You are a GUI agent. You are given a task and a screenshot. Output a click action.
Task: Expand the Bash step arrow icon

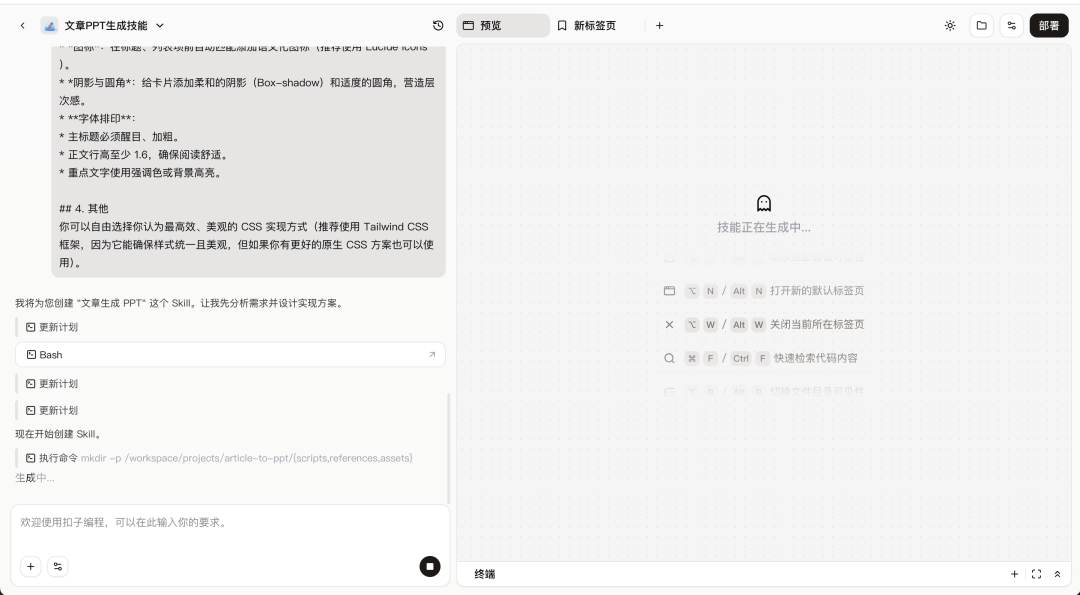[x=432, y=355]
